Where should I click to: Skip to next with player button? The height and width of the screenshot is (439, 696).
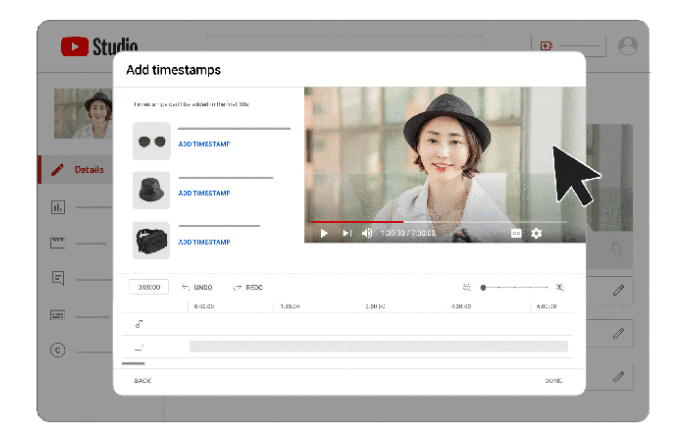[x=347, y=233]
